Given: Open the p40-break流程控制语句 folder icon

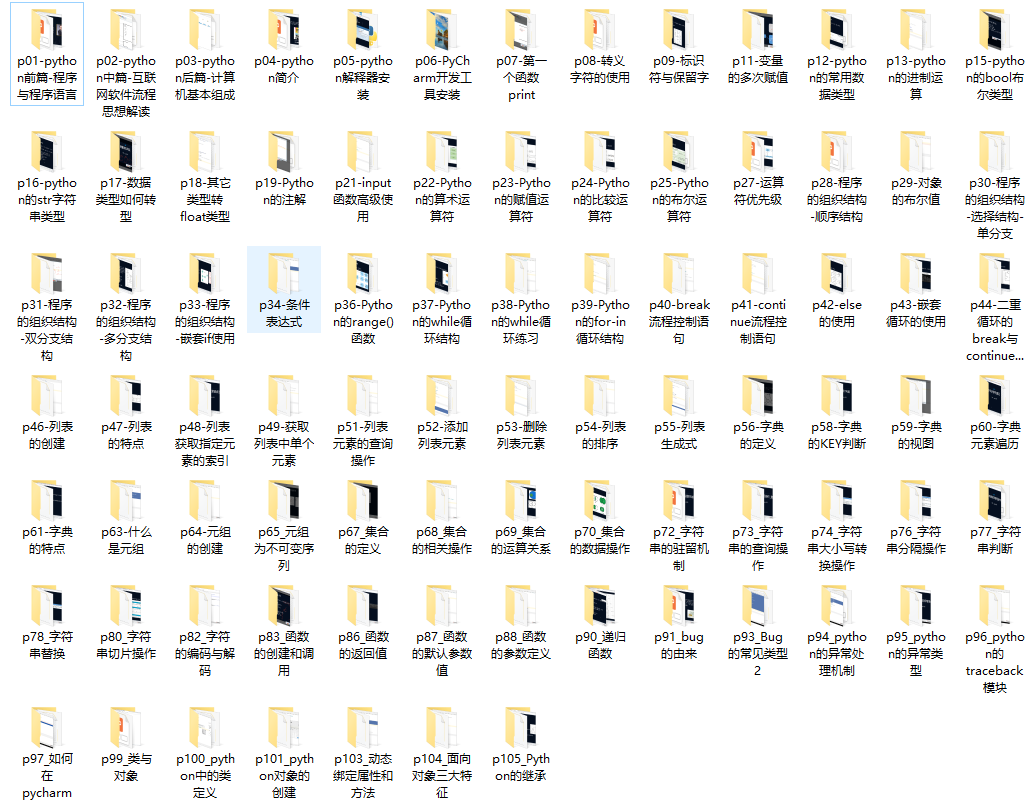Looking at the screenshot, I should (679, 274).
